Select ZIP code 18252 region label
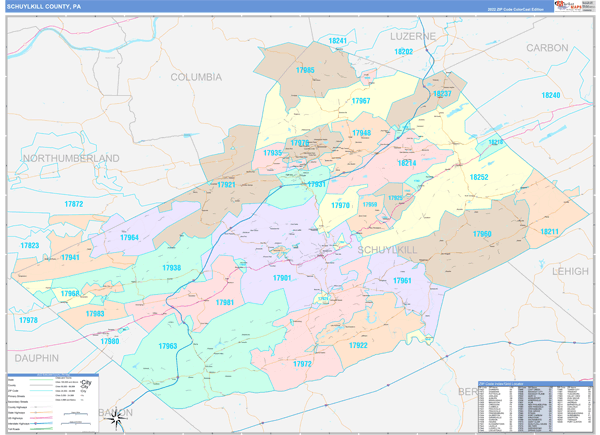 pos(479,177)
